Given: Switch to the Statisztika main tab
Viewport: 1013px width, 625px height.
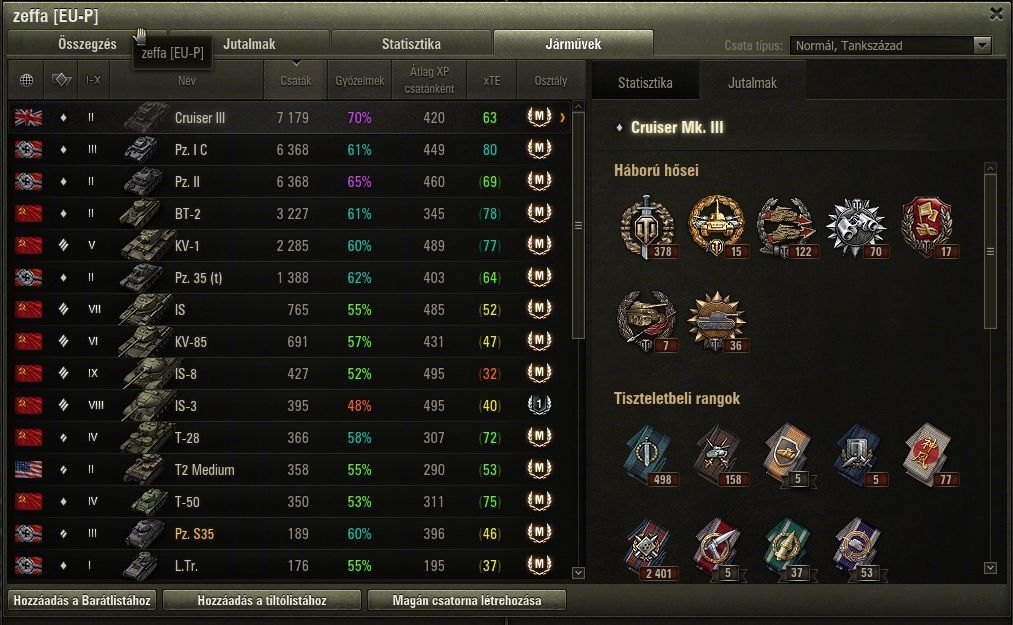Looking at the screenshot, I should coord(412,44).
